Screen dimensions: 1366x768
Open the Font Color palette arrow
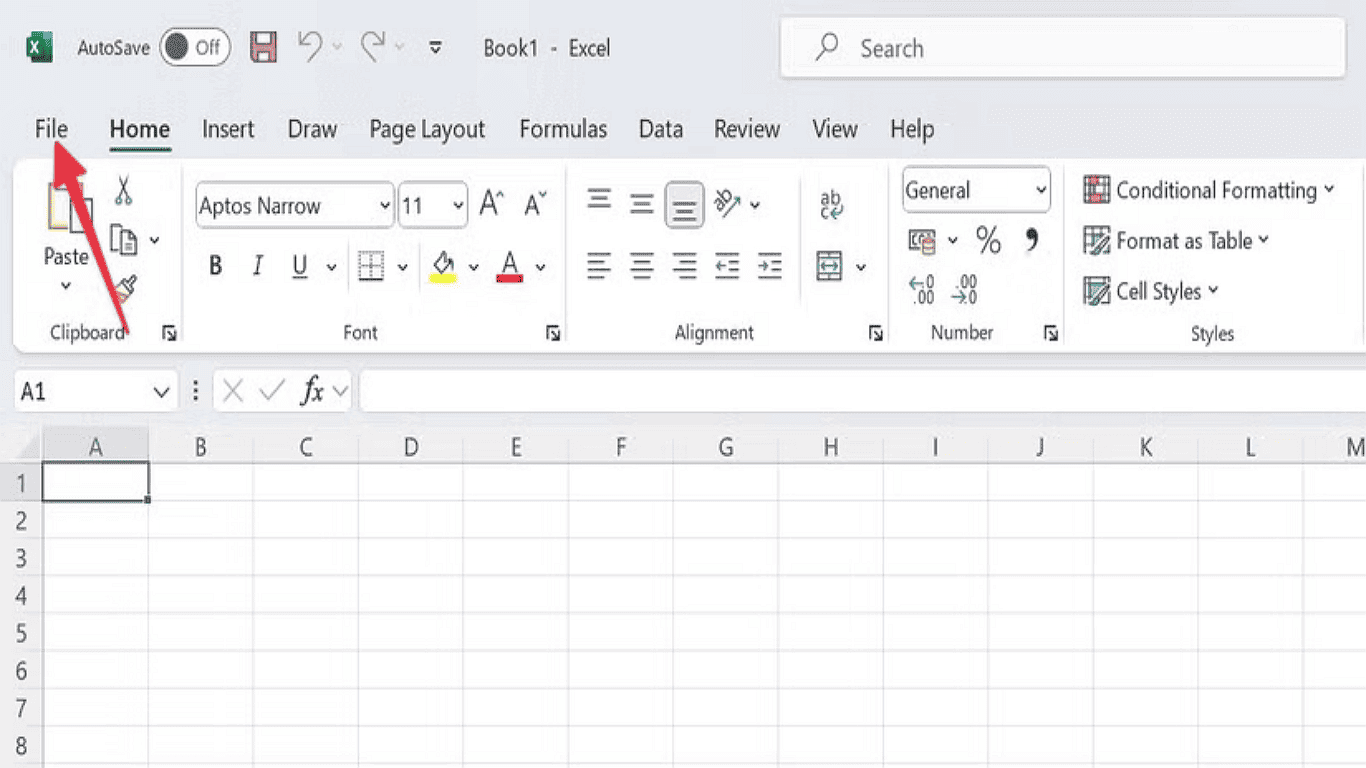tap(540, 267)
